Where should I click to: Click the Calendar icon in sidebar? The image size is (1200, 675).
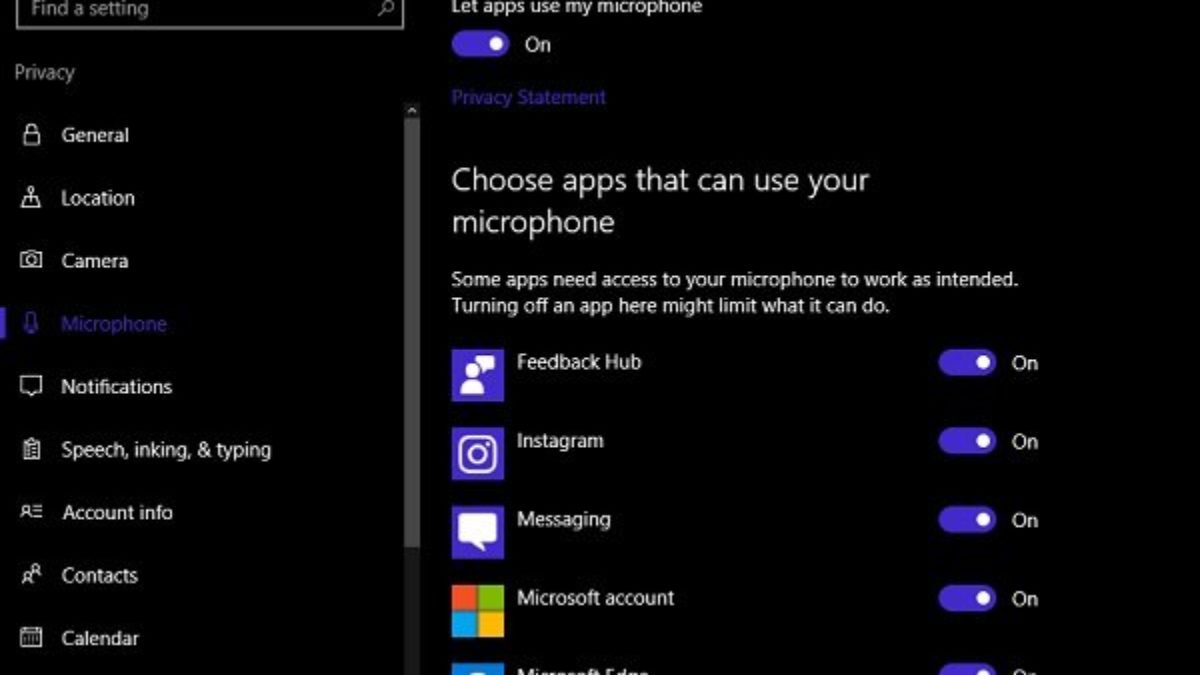tap(32, 637)
